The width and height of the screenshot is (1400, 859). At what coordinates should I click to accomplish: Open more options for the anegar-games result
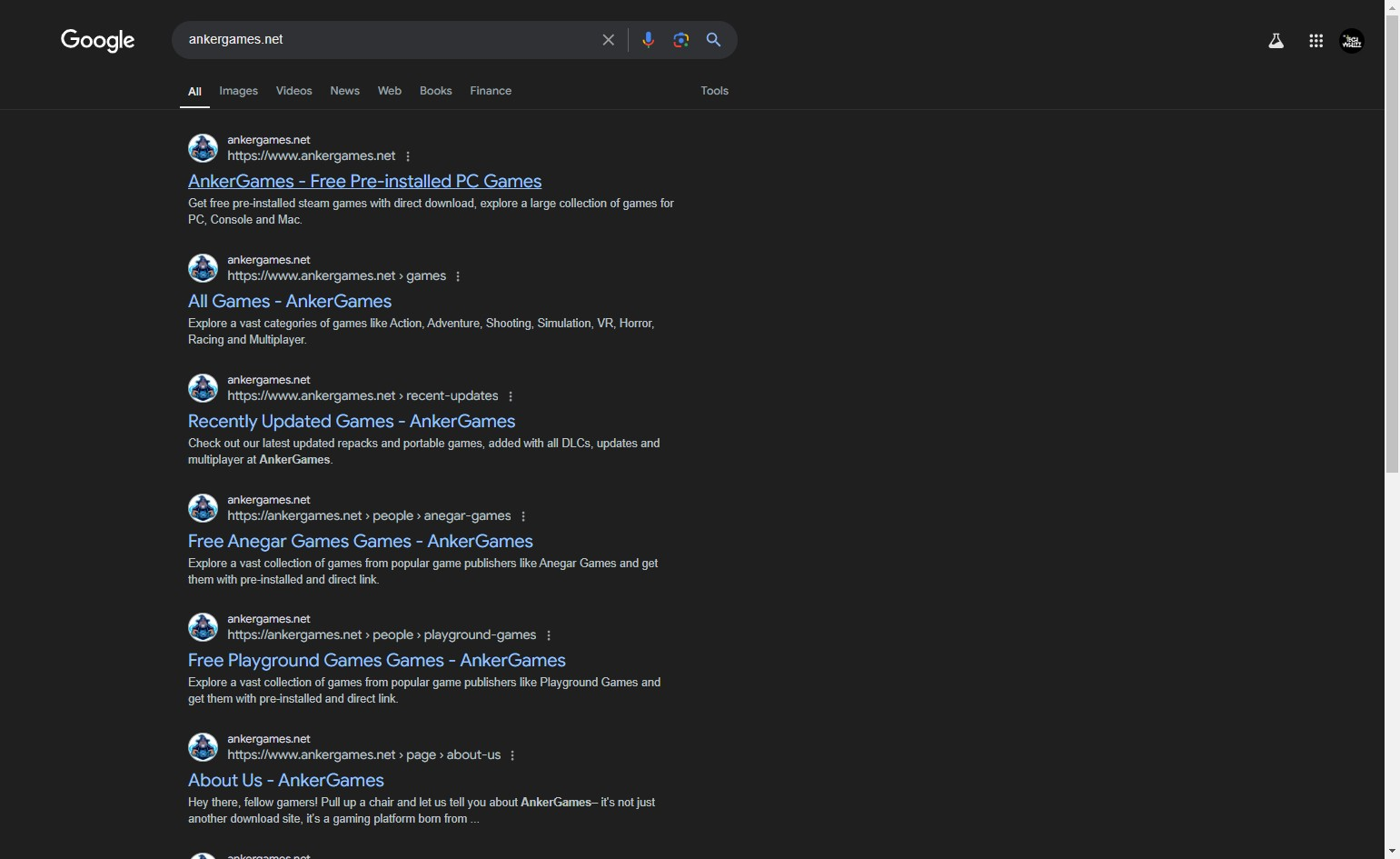pyautogui.click(x=523, y=516)
